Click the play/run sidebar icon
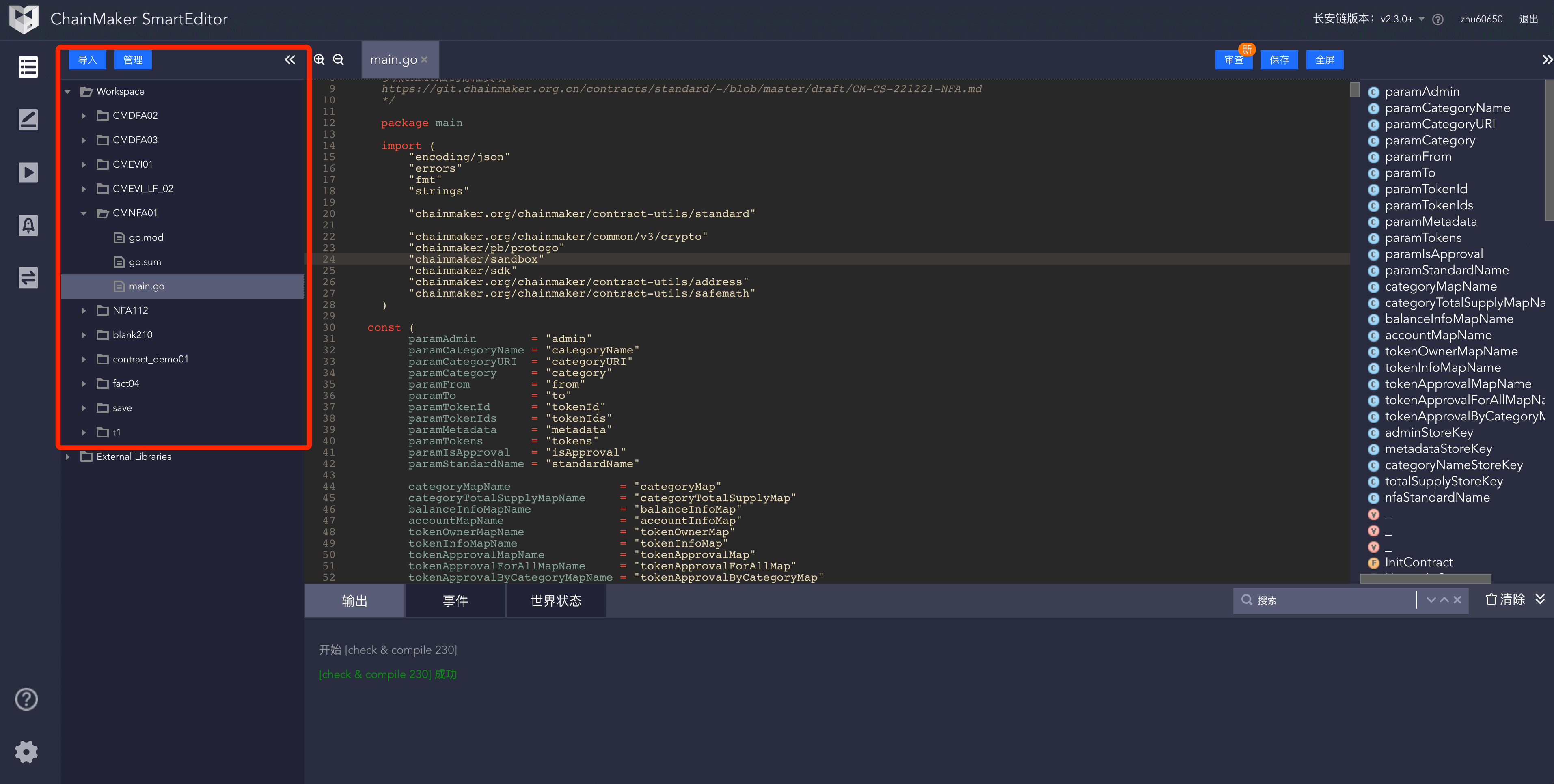Screen dimensions: 1554x784 [28, 172]
